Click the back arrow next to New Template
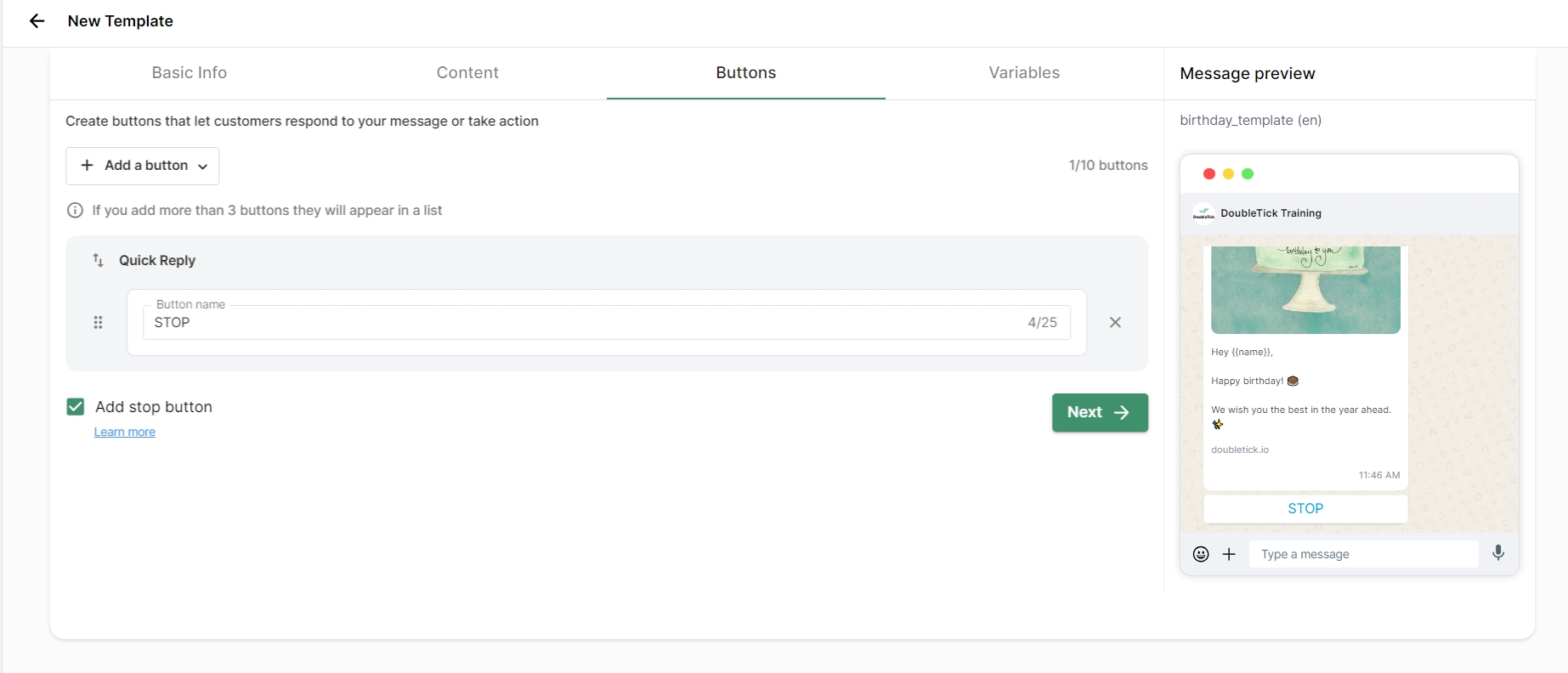This screenshot has width=1568, height=673. pos(37,21)
